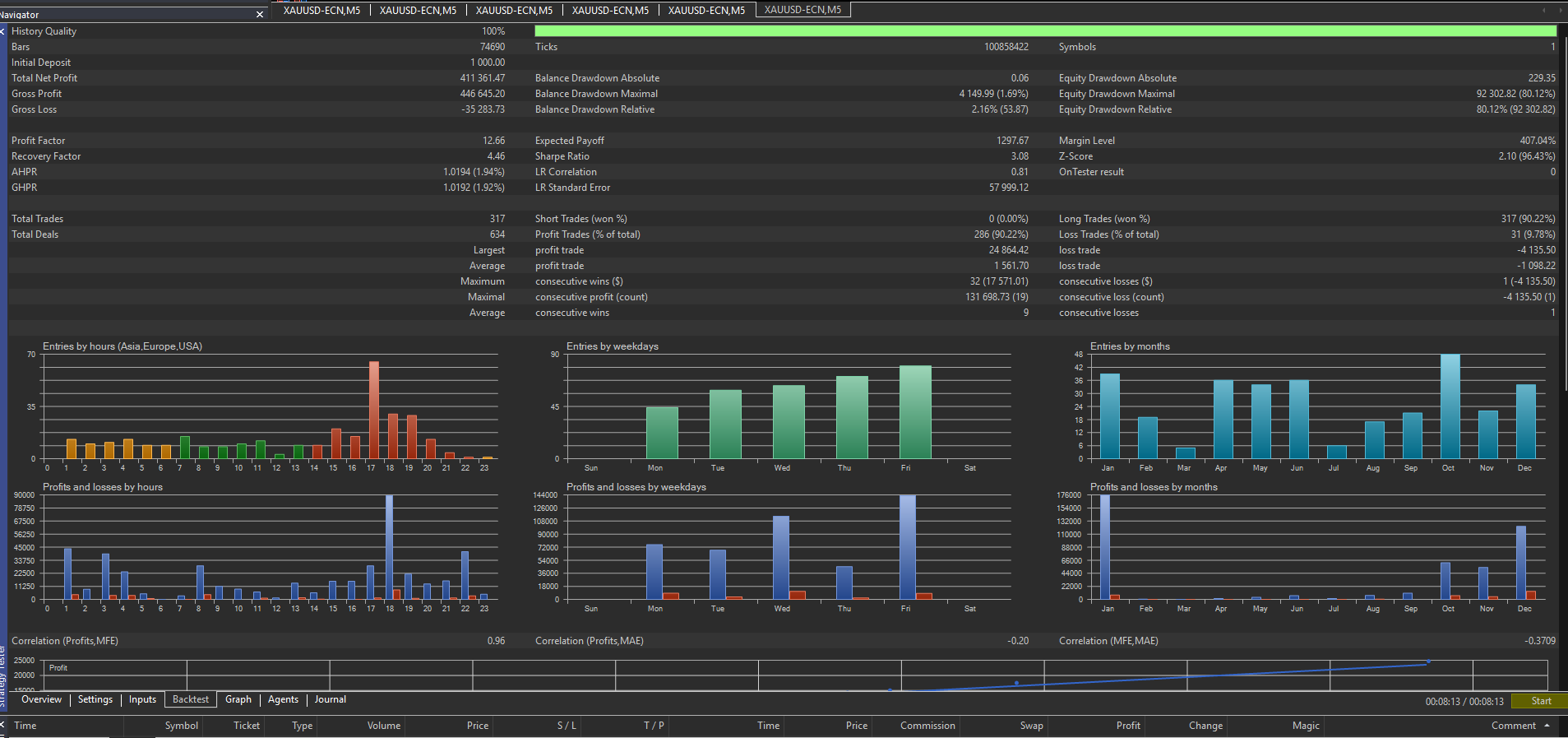Open the Settings tab
Screen dimensions: 1568x738
pos(95,699)
